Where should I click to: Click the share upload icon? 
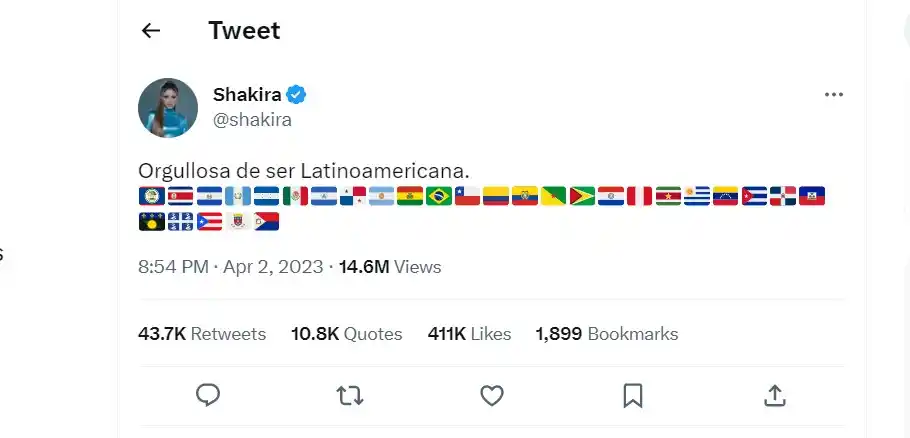[x=775, y=396]
